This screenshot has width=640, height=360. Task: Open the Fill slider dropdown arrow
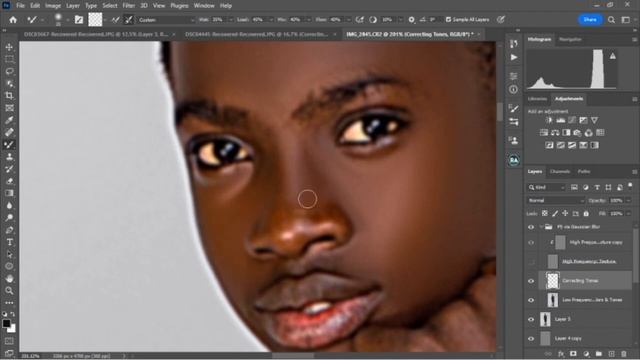(628, 213)
